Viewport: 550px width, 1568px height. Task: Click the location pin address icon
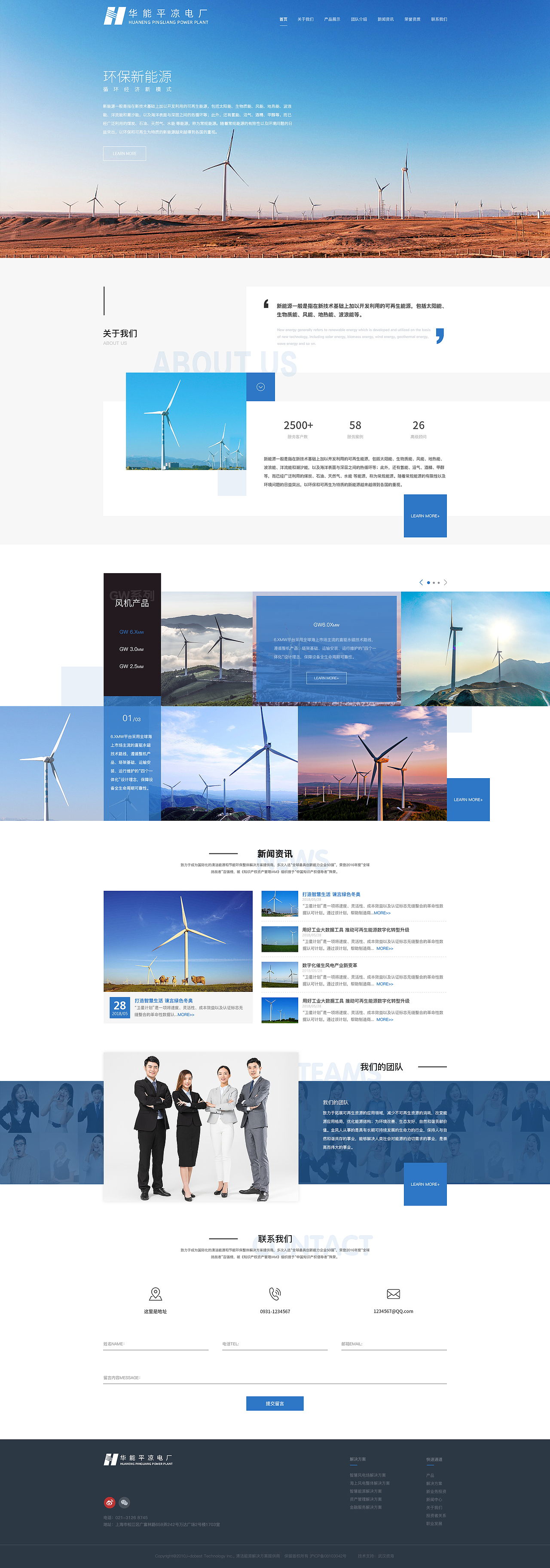coord(156,1293)
